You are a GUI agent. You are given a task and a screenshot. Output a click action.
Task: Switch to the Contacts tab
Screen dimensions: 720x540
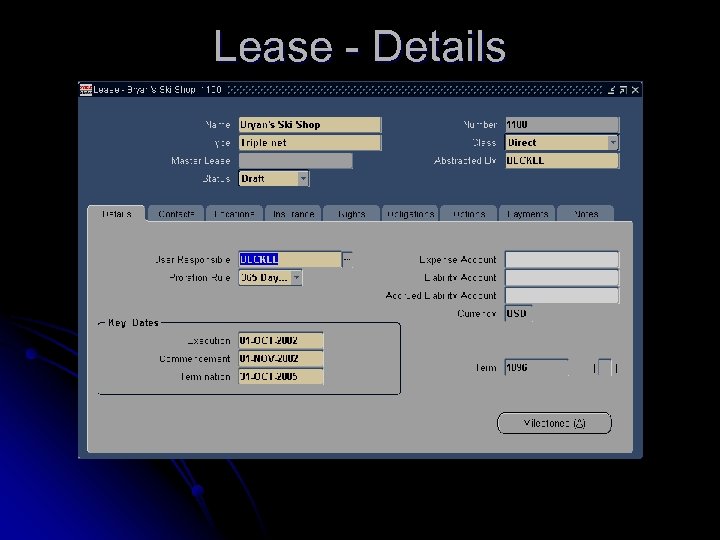point(176,214)
